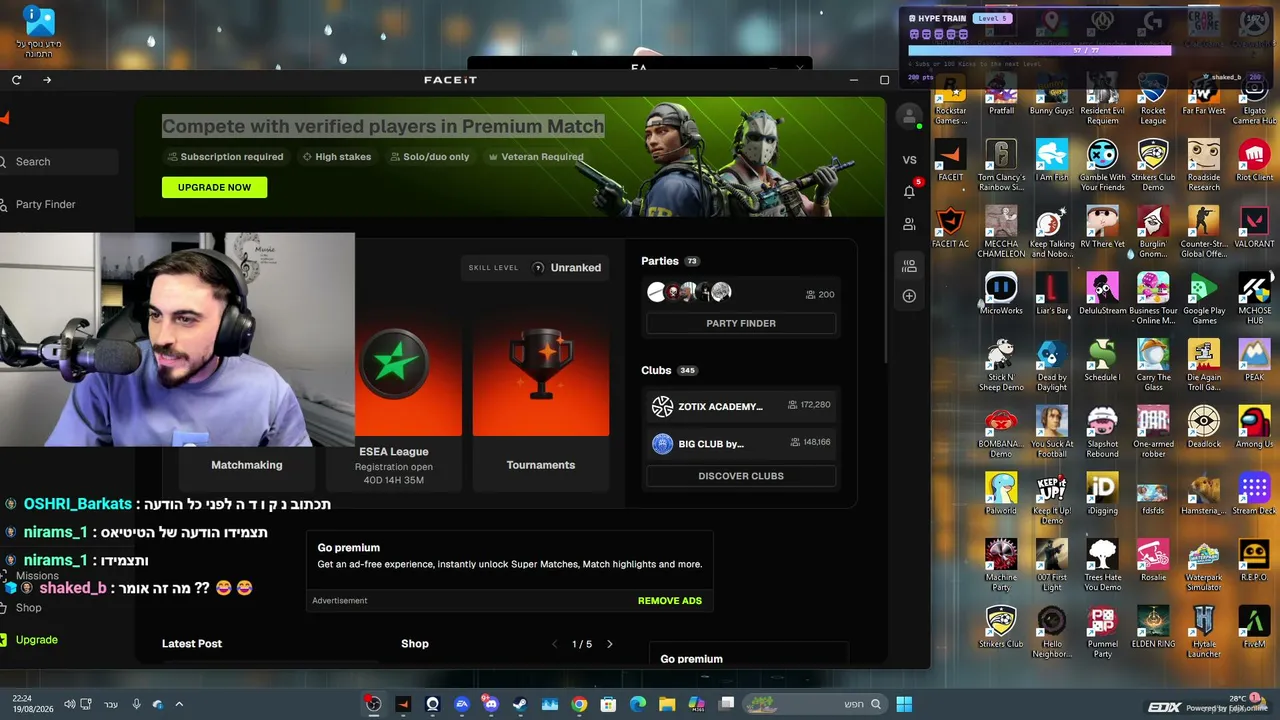The height and width of the screenshot is (720, 1280).
Task: Launch the Rocket League desktop shortcut
Action: tap(1153, 98)
